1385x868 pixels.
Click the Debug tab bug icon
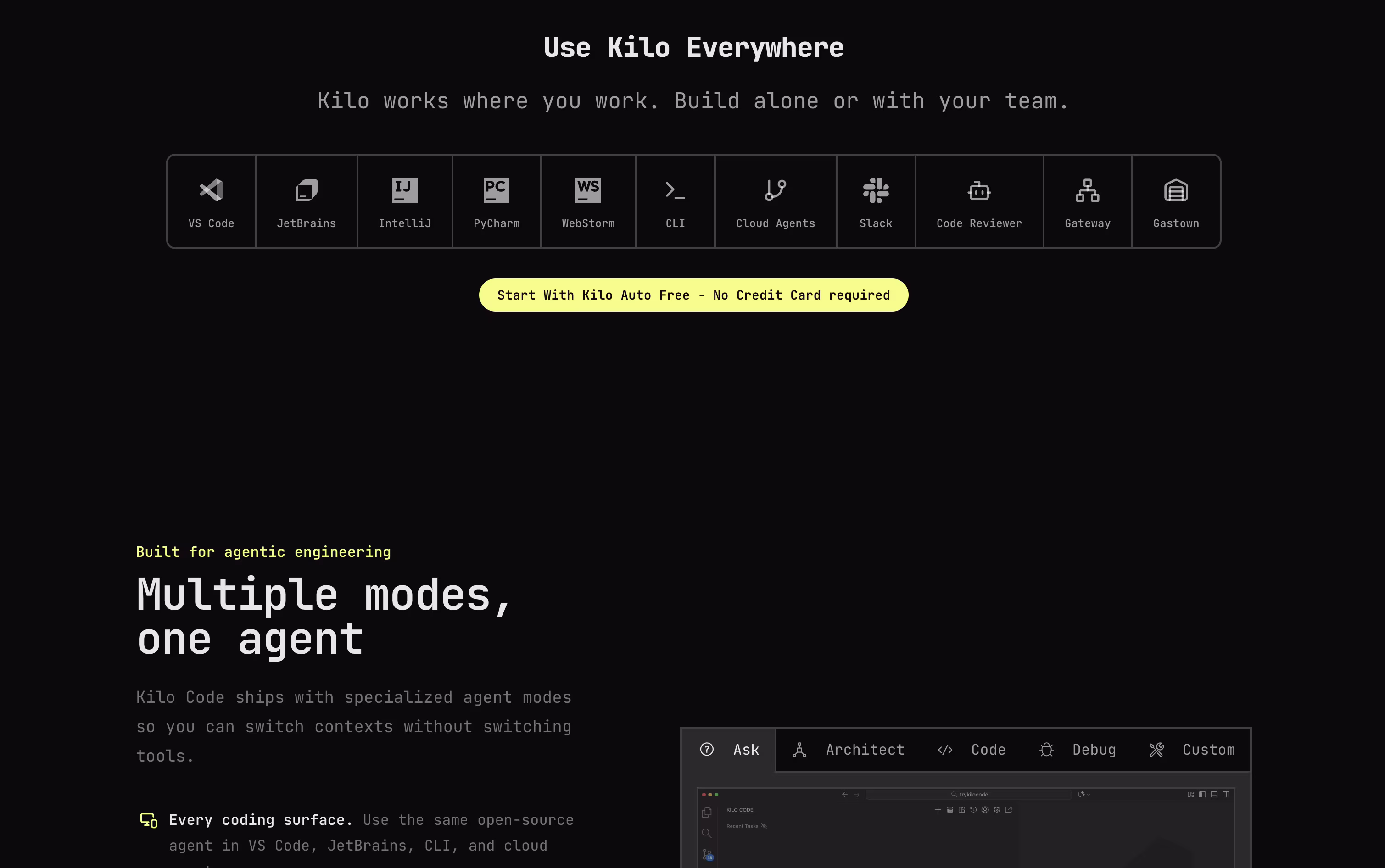(x=1046, y=750)
